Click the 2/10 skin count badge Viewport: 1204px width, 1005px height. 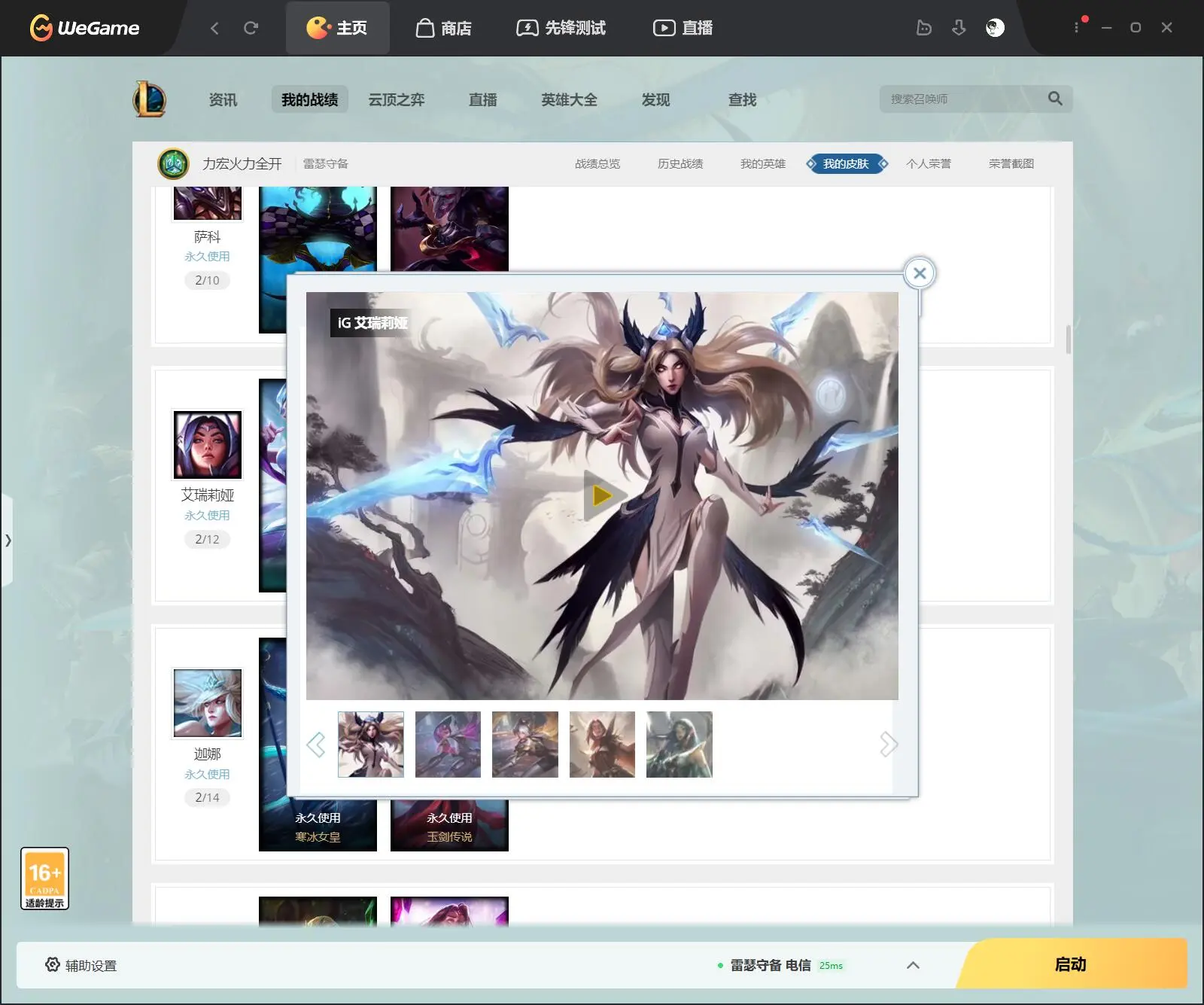coord(207,280)
